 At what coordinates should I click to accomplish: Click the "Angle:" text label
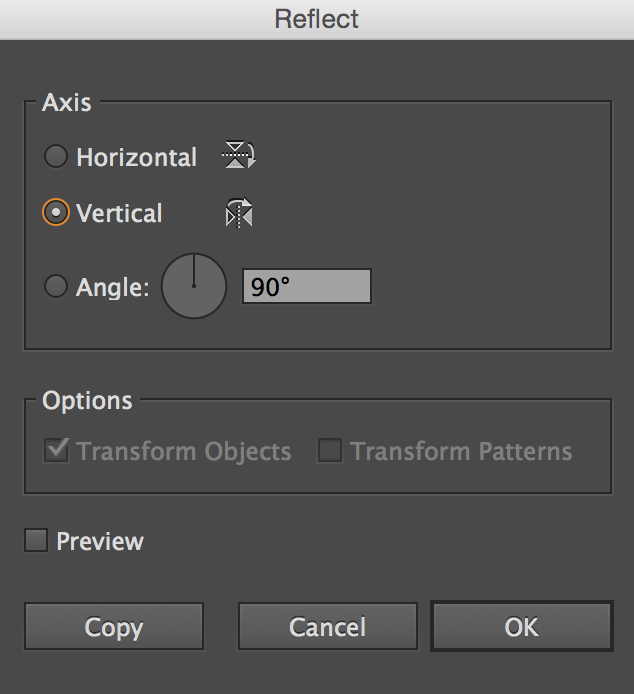coord(113,287)
